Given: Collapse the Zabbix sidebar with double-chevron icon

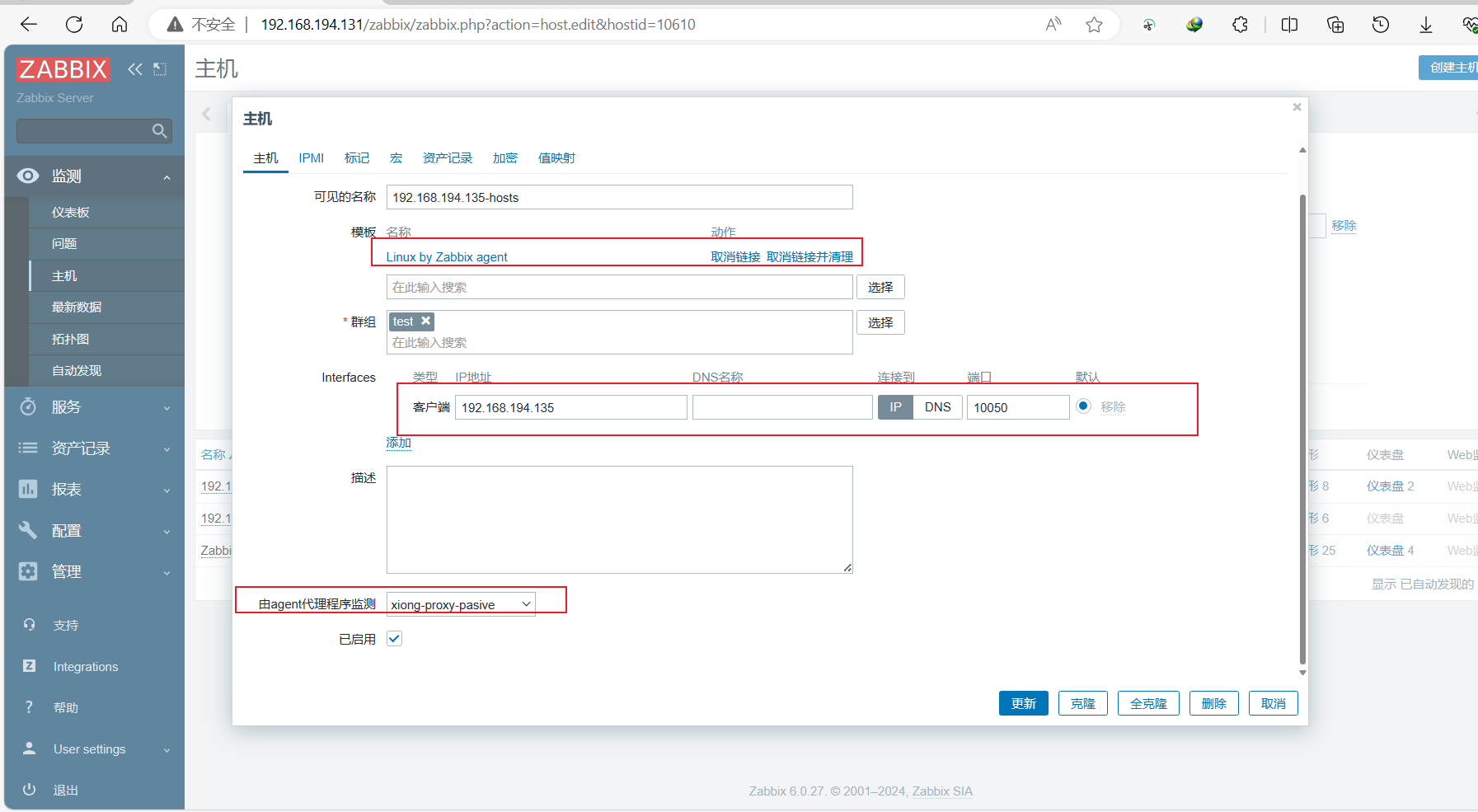Looking at the screenshot, I should coord(135,69).
